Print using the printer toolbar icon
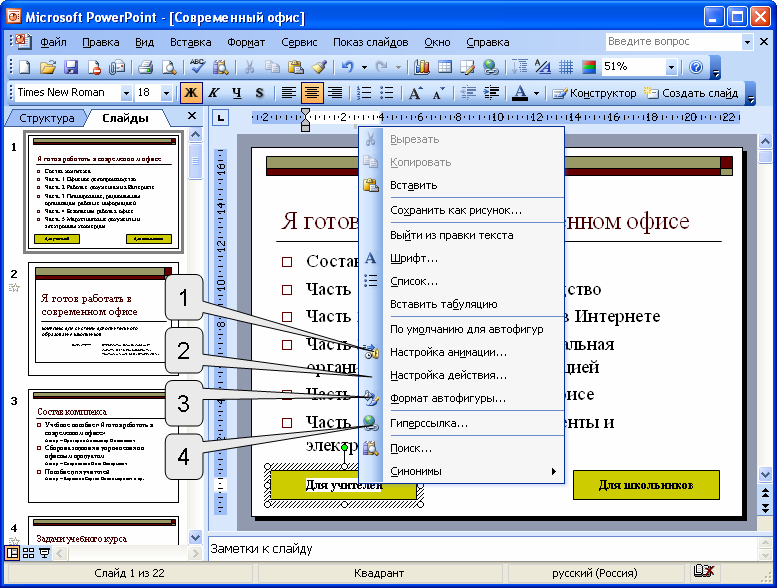777x588 pixels. 145,67
